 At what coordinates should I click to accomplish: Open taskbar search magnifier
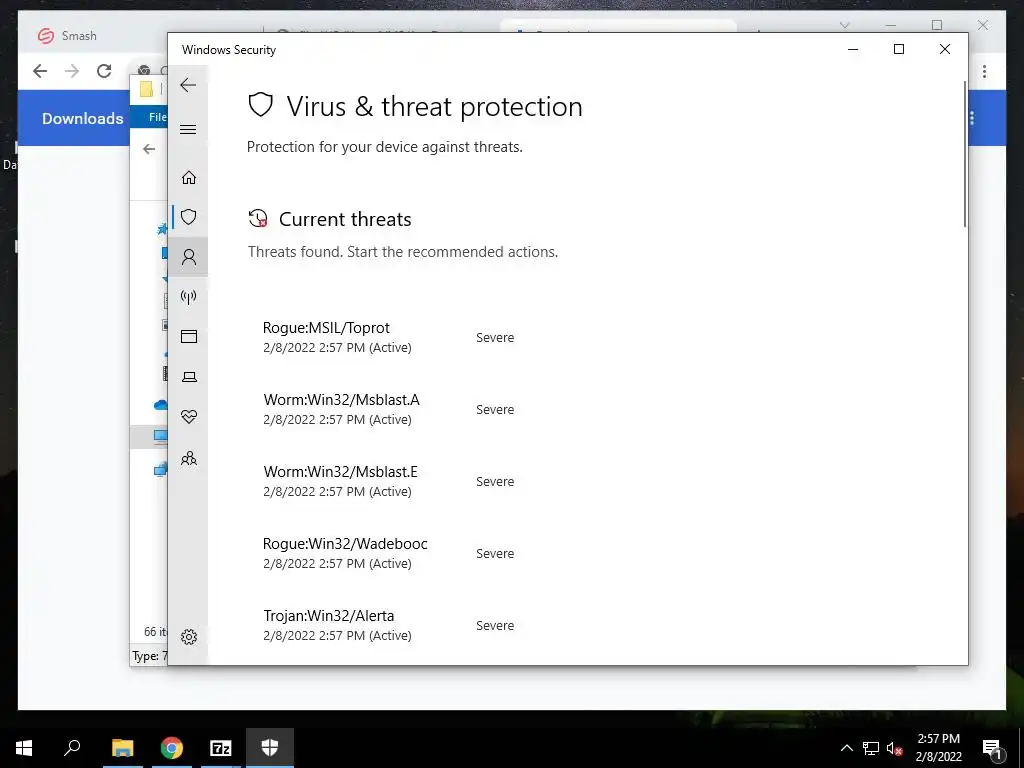[72, 748]
